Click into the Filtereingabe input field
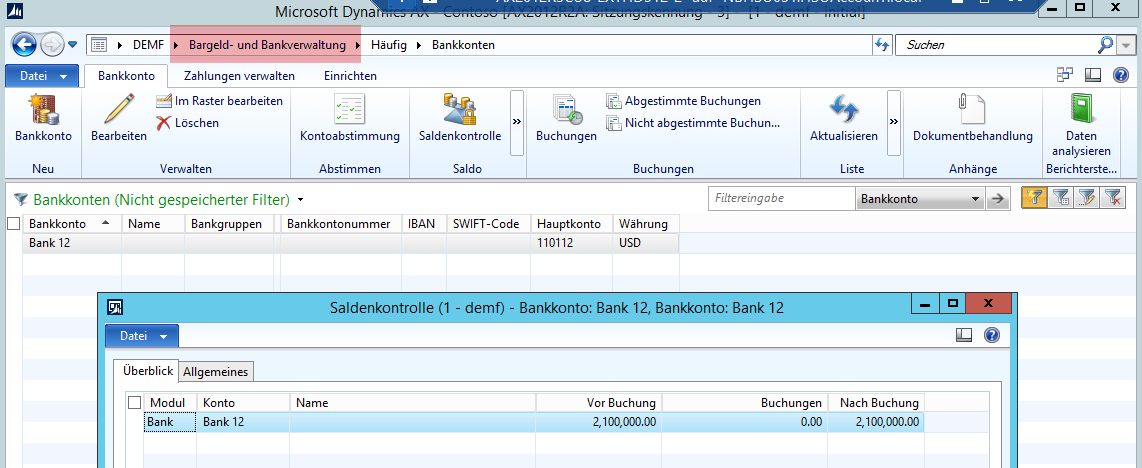 point(781,200)
